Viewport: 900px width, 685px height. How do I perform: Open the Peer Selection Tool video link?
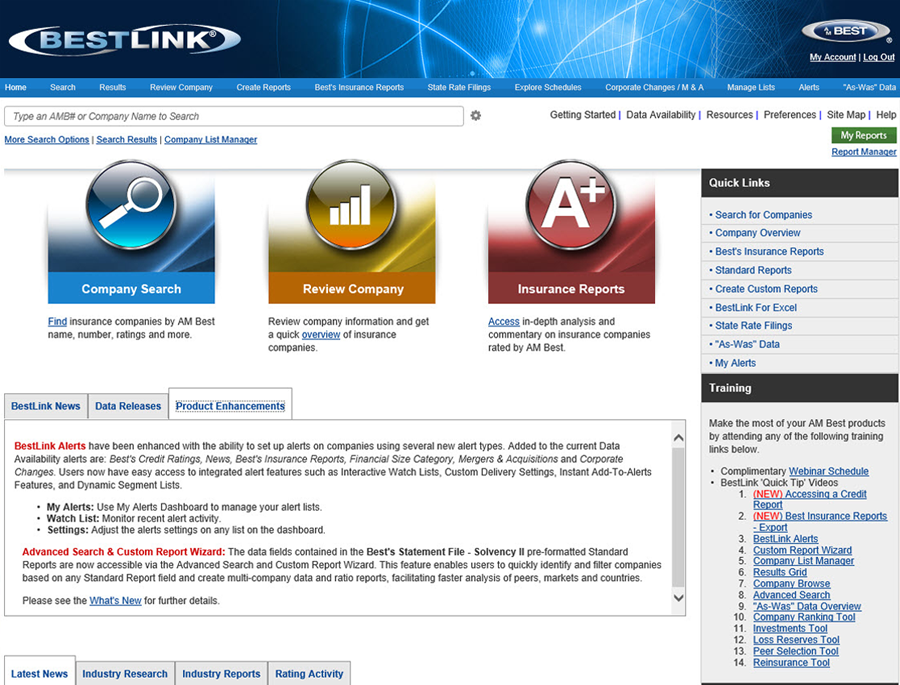point(796,651)
